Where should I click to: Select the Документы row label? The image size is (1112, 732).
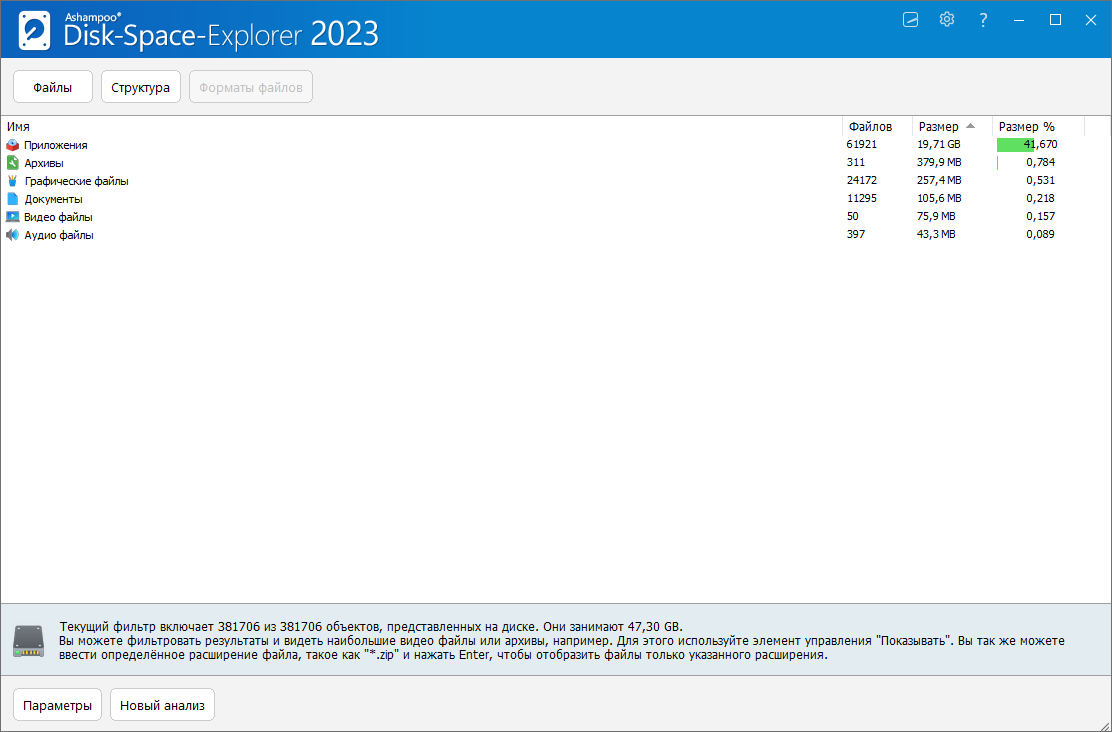(x=53, y=199)
